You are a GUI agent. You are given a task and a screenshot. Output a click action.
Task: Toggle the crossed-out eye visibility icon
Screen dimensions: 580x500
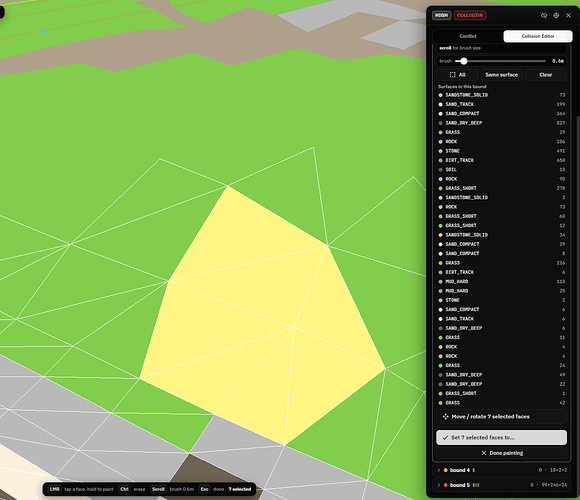point(544,15)
